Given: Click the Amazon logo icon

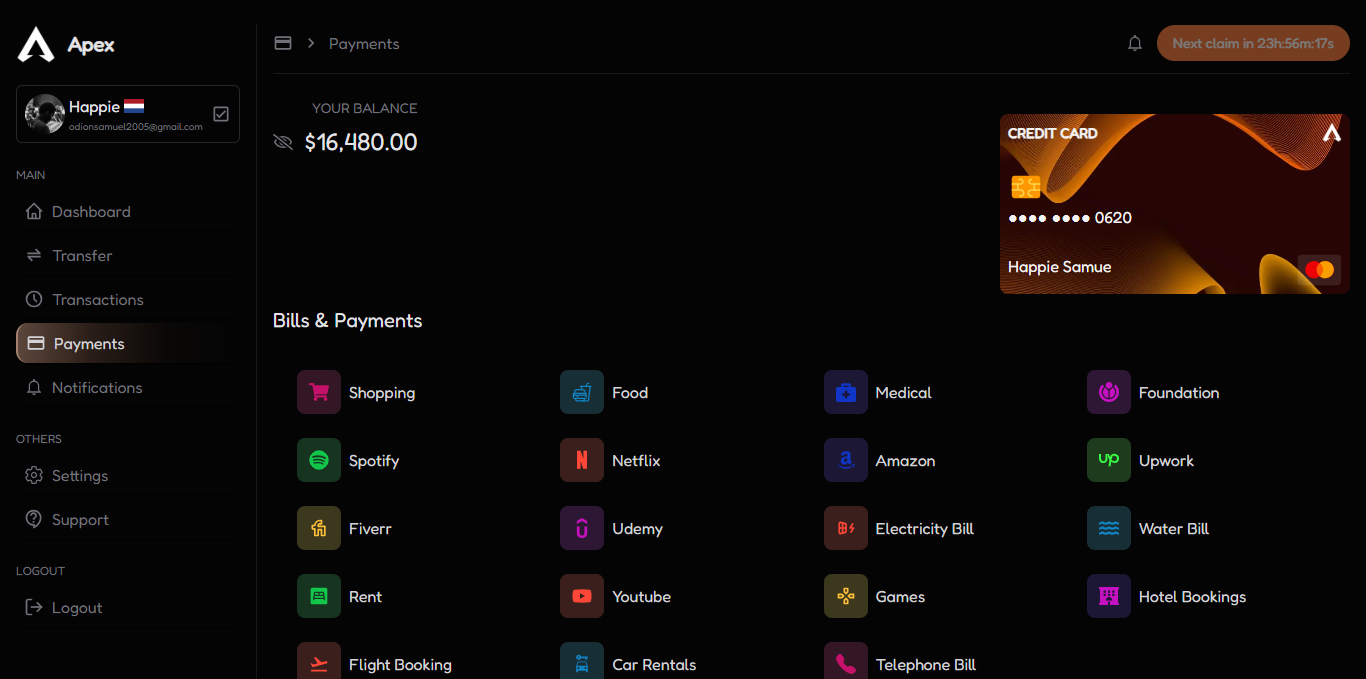Looking at the screenshot, I should 846,460.
